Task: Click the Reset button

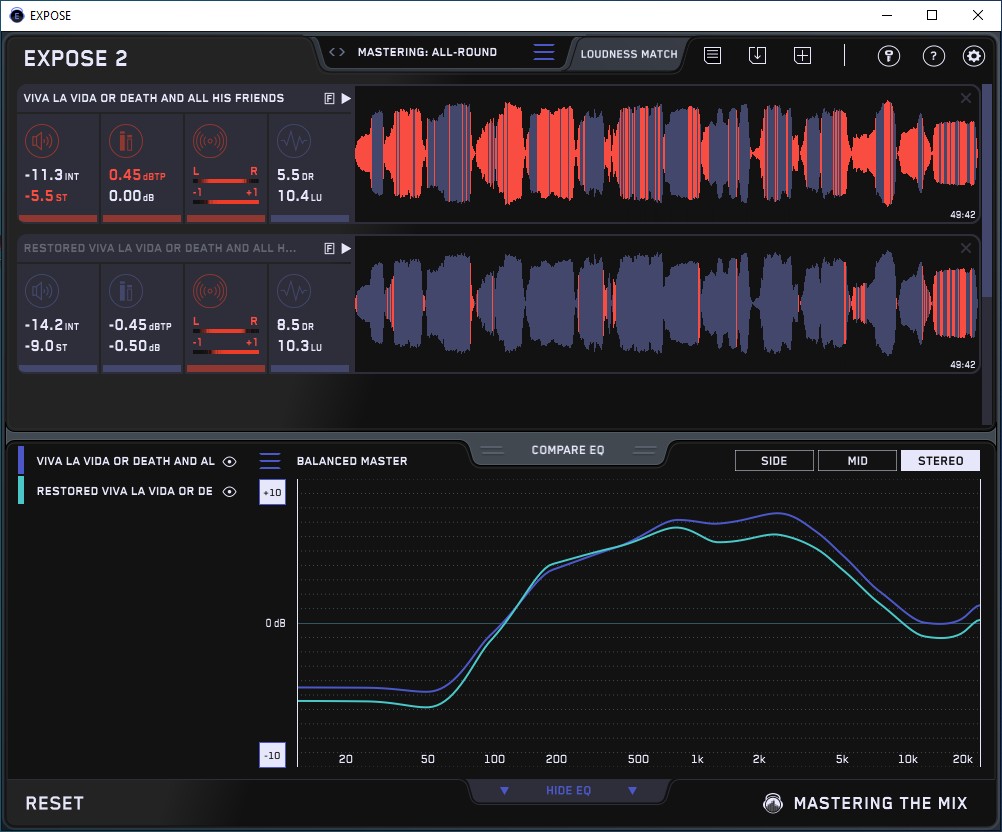Action: pos(55,804)
